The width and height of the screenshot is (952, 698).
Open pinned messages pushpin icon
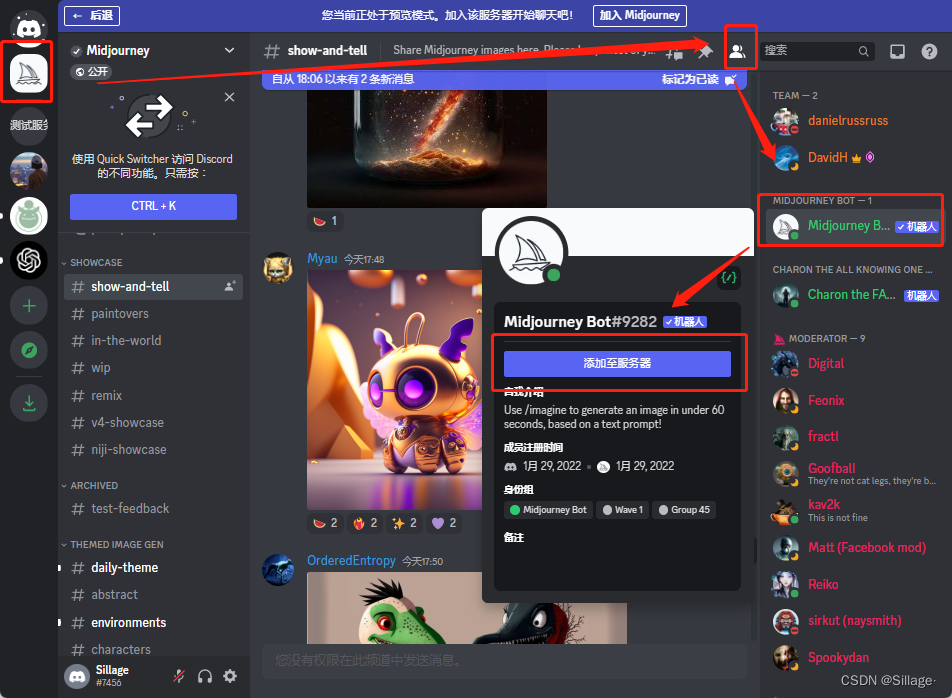pyautogui.click(x=705, y=52)
